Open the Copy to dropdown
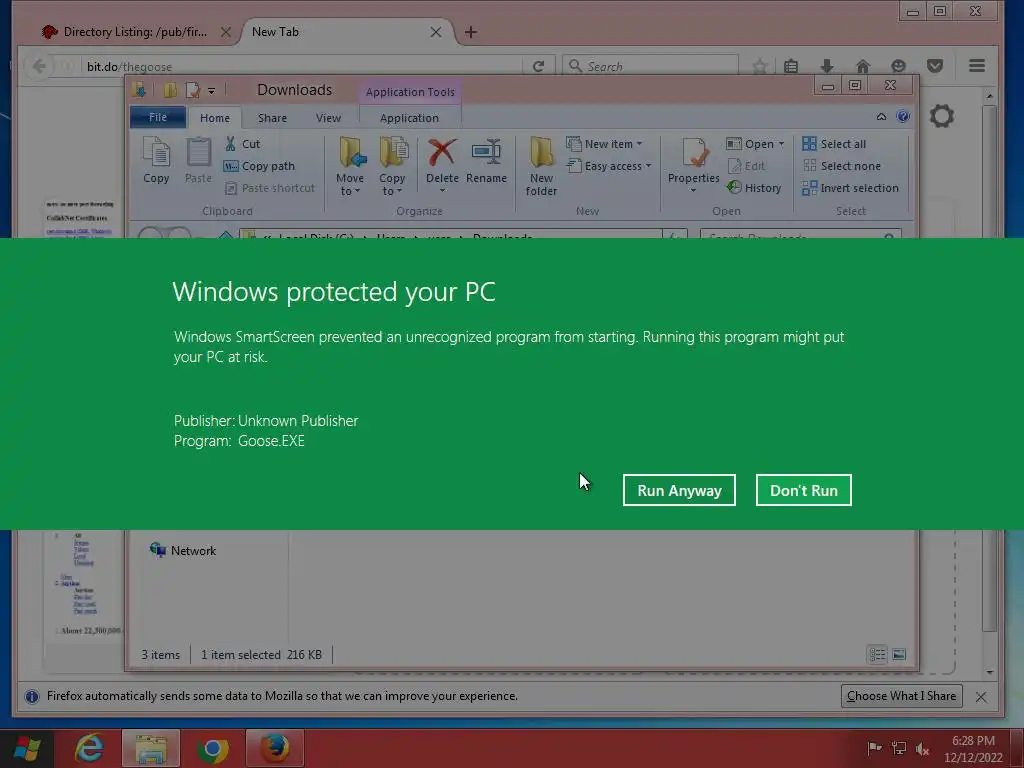The height and width of the screenshot is (768, 1024). click(x=392, y=166)
